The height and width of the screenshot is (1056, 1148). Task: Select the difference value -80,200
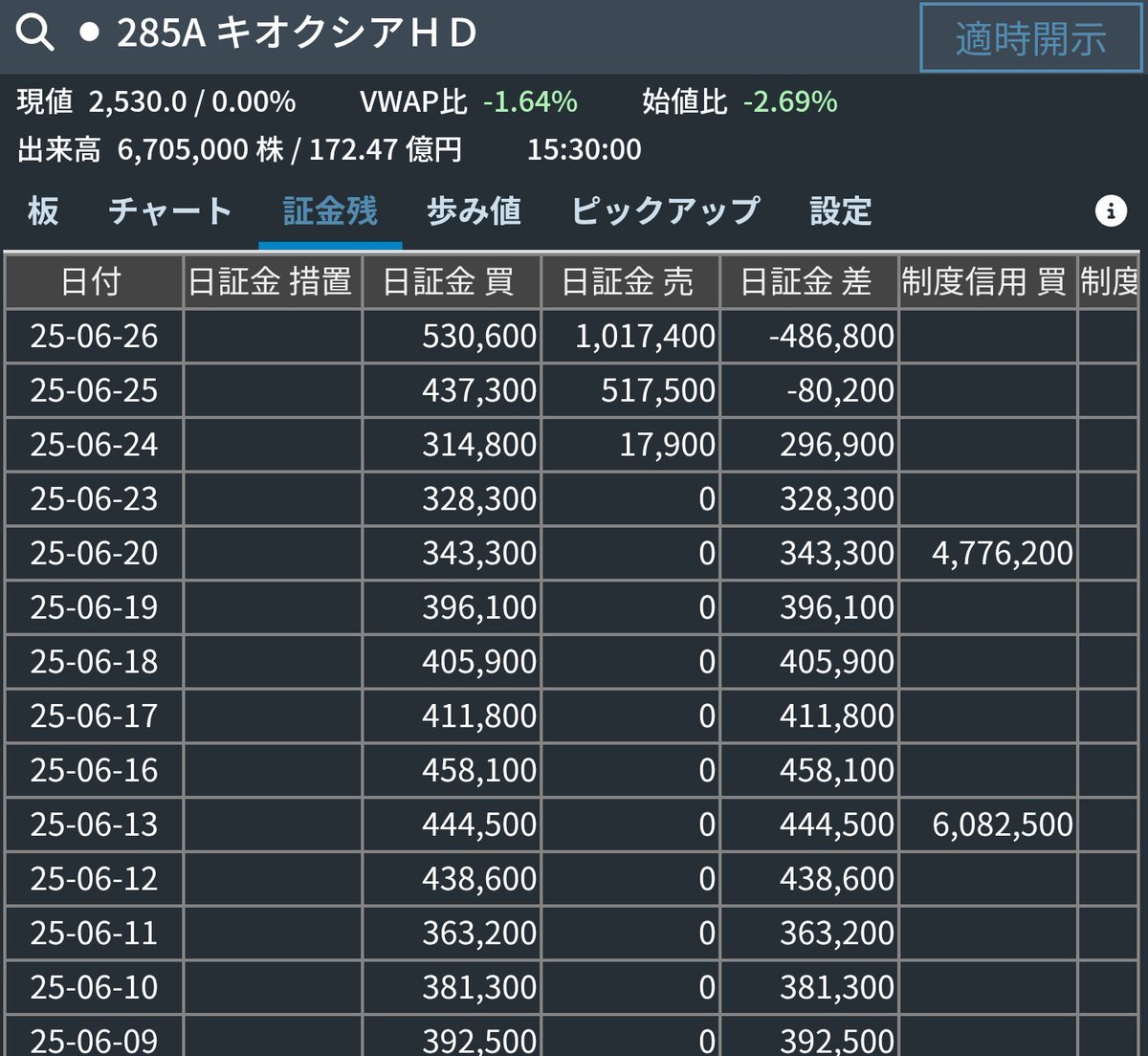point(840,390)
